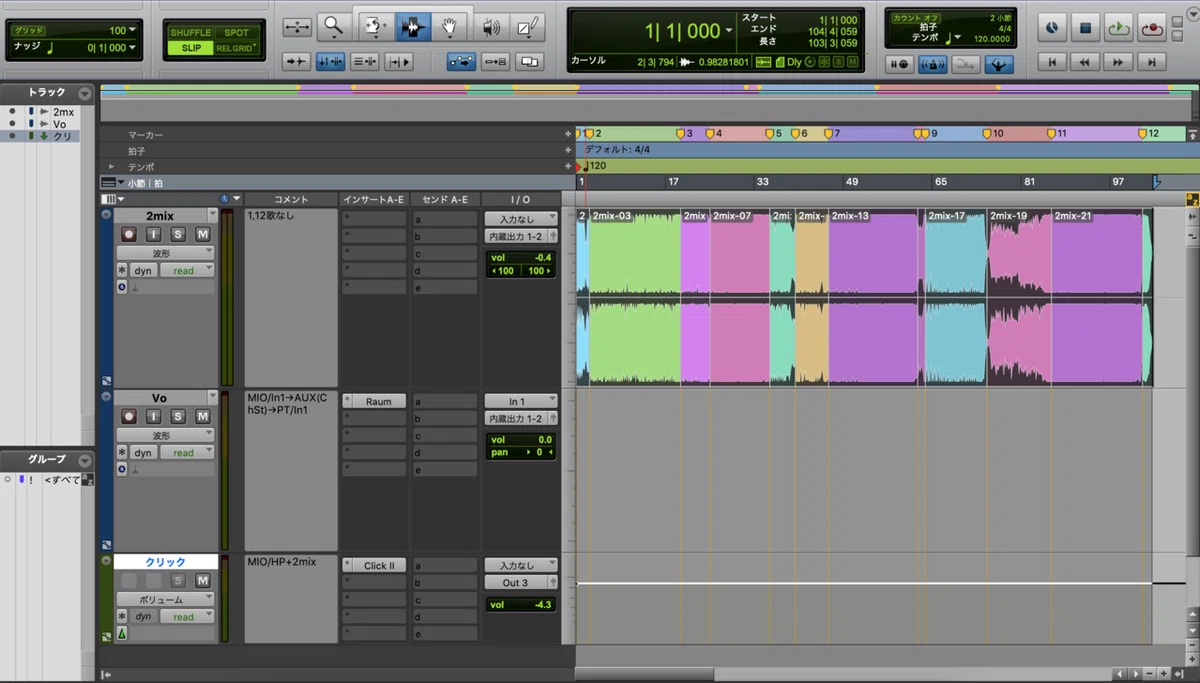The width and height of the screenshot is (1200, 683).
Task: Toggle MIDI Merge button
Action: 966,64
